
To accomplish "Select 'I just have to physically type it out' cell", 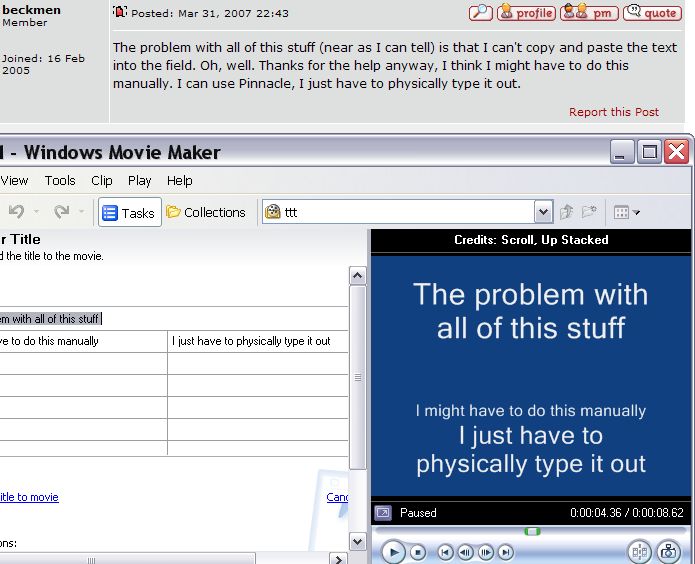I will [258, 341].
